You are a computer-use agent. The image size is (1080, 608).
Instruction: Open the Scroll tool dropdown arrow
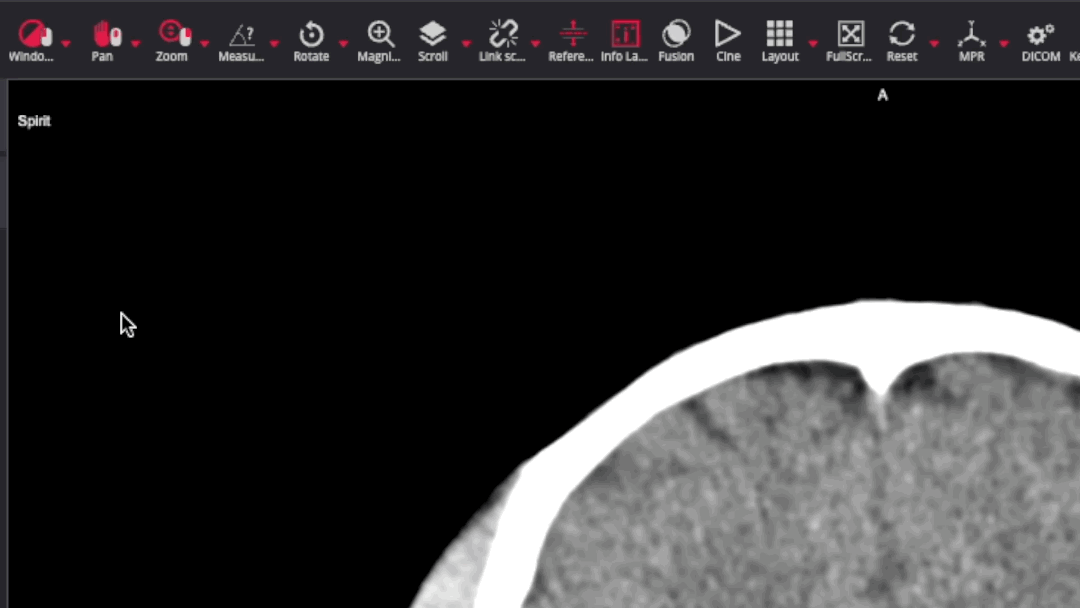[x=466, y=44]
